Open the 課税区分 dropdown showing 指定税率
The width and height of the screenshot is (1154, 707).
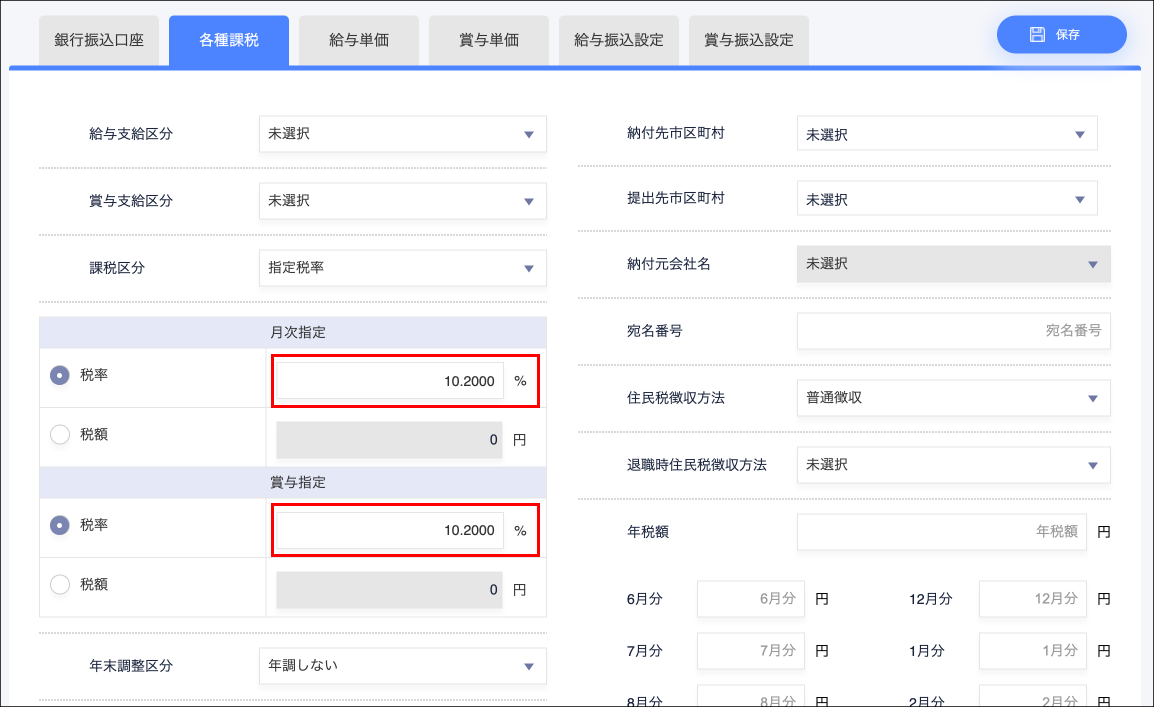[x=402, y=268]
